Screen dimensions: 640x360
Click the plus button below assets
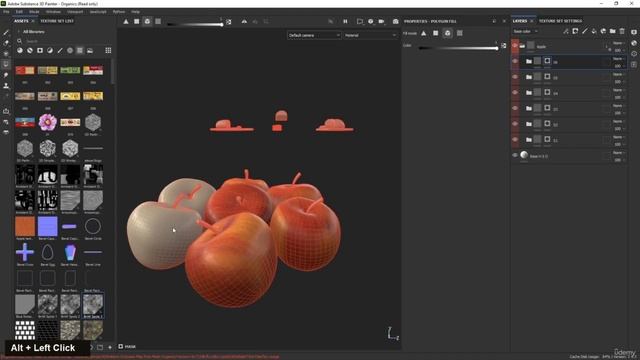point(110,347)
